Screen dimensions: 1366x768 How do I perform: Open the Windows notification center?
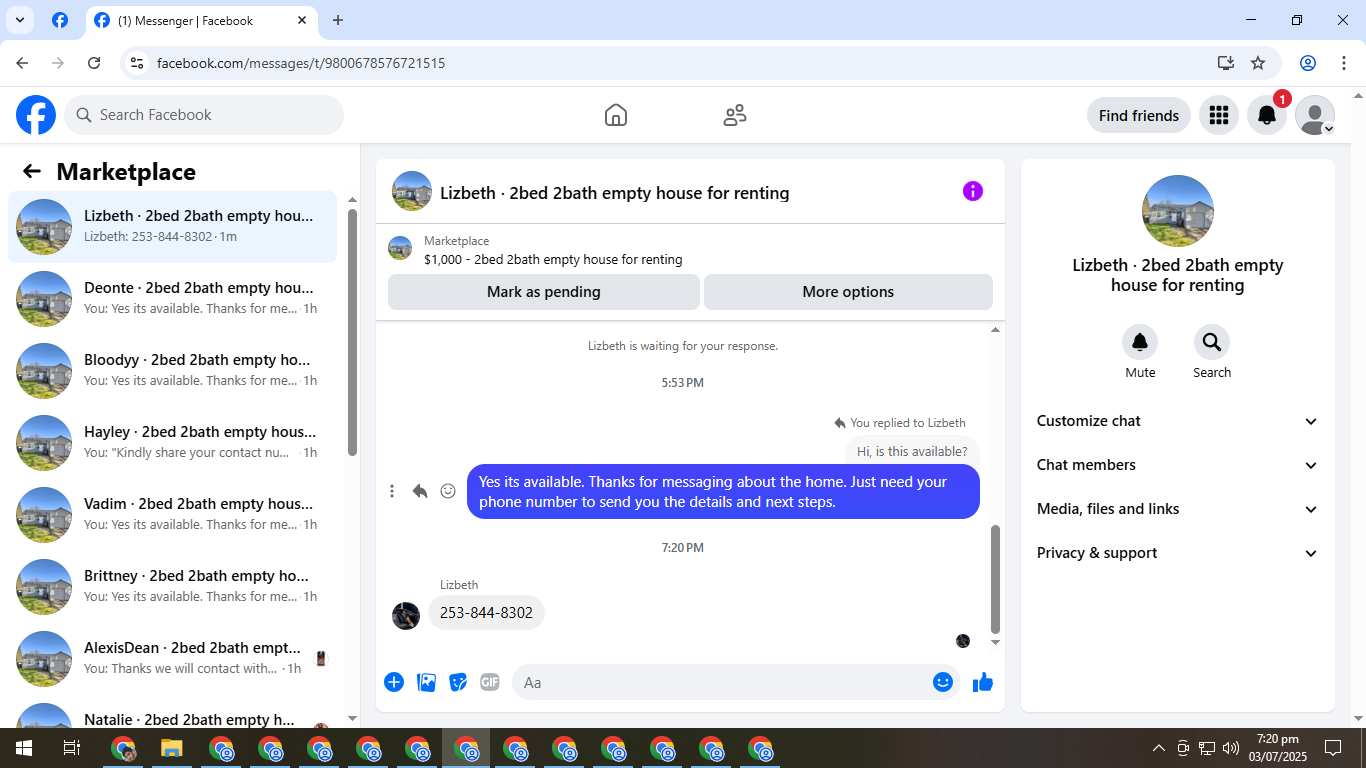pyautogui.click(x=1333, y=748)
